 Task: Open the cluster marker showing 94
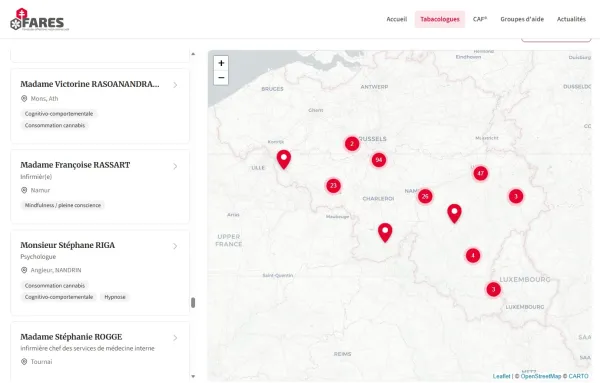(x=379, y=160)
